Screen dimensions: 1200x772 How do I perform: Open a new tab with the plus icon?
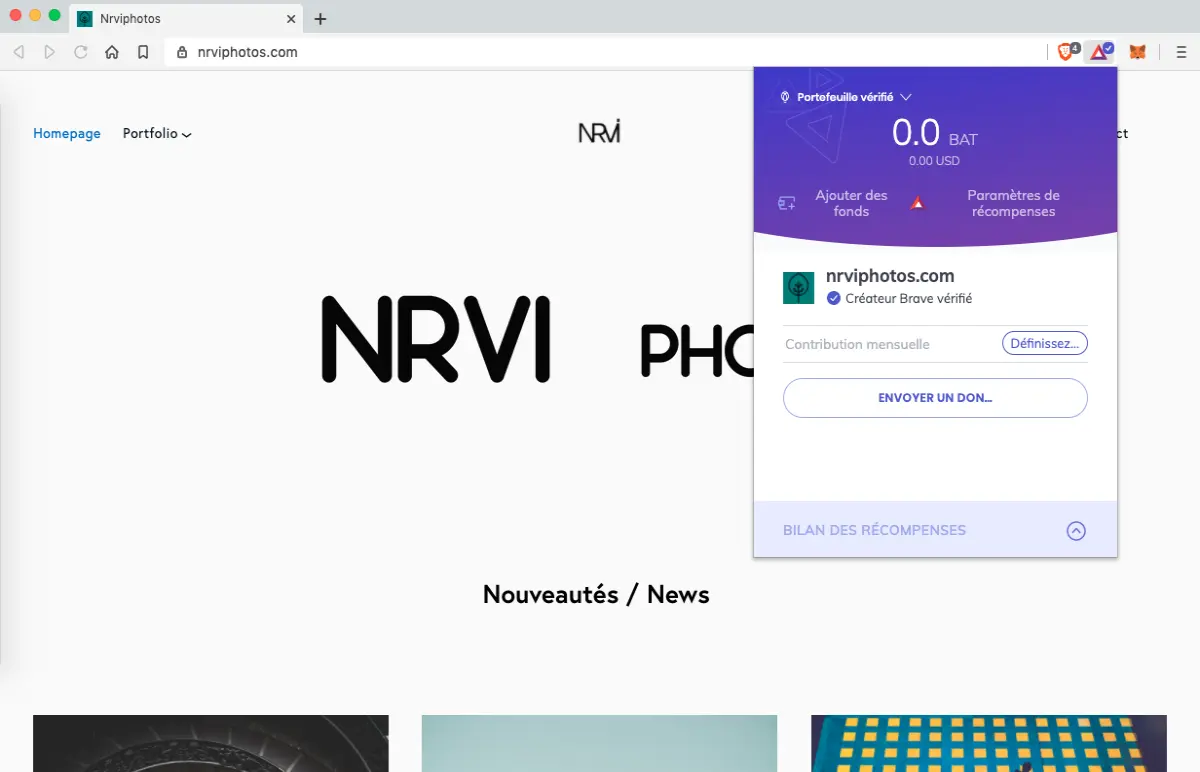[x=320, y=19]
